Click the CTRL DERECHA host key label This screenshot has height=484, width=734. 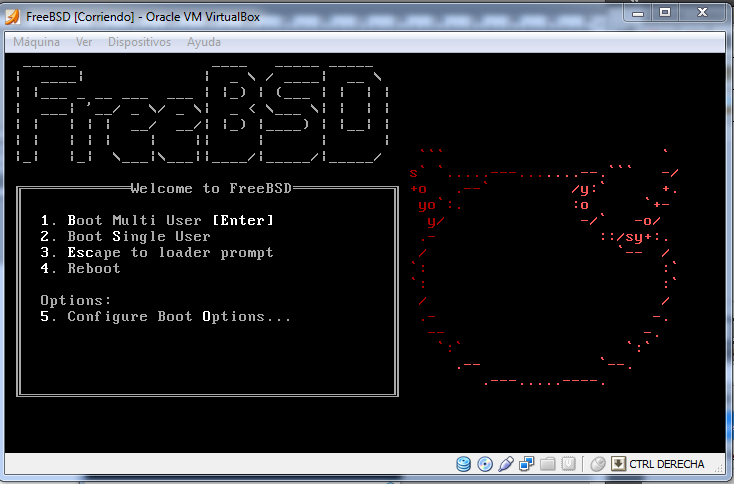pyautogui.click(x=667, y=464)
